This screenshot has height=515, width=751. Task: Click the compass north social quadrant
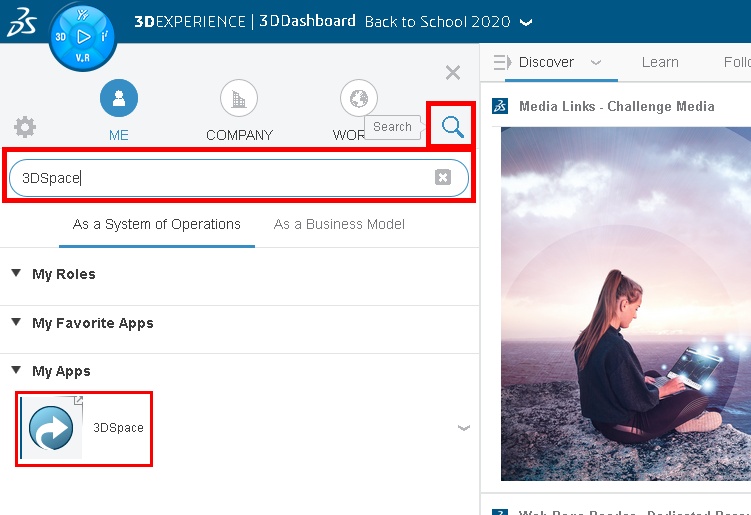82,15
